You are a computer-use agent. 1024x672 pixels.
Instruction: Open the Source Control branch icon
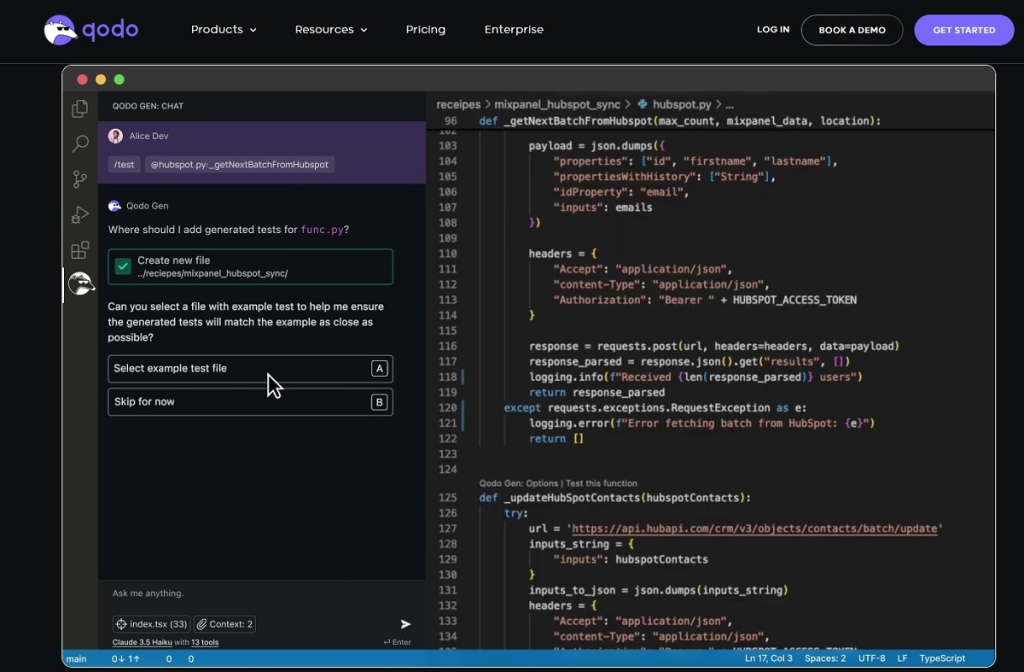80,180
